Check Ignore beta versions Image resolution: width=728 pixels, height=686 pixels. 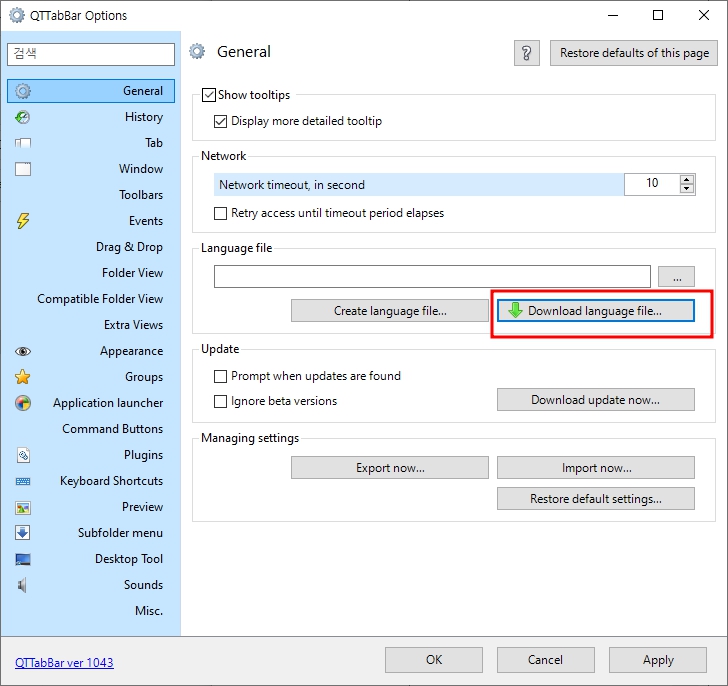(x=220, y=401)
